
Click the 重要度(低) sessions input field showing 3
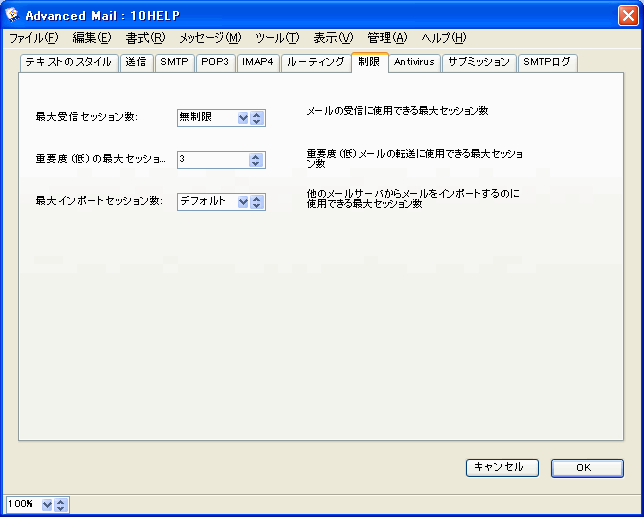click(x=212, y=159)
